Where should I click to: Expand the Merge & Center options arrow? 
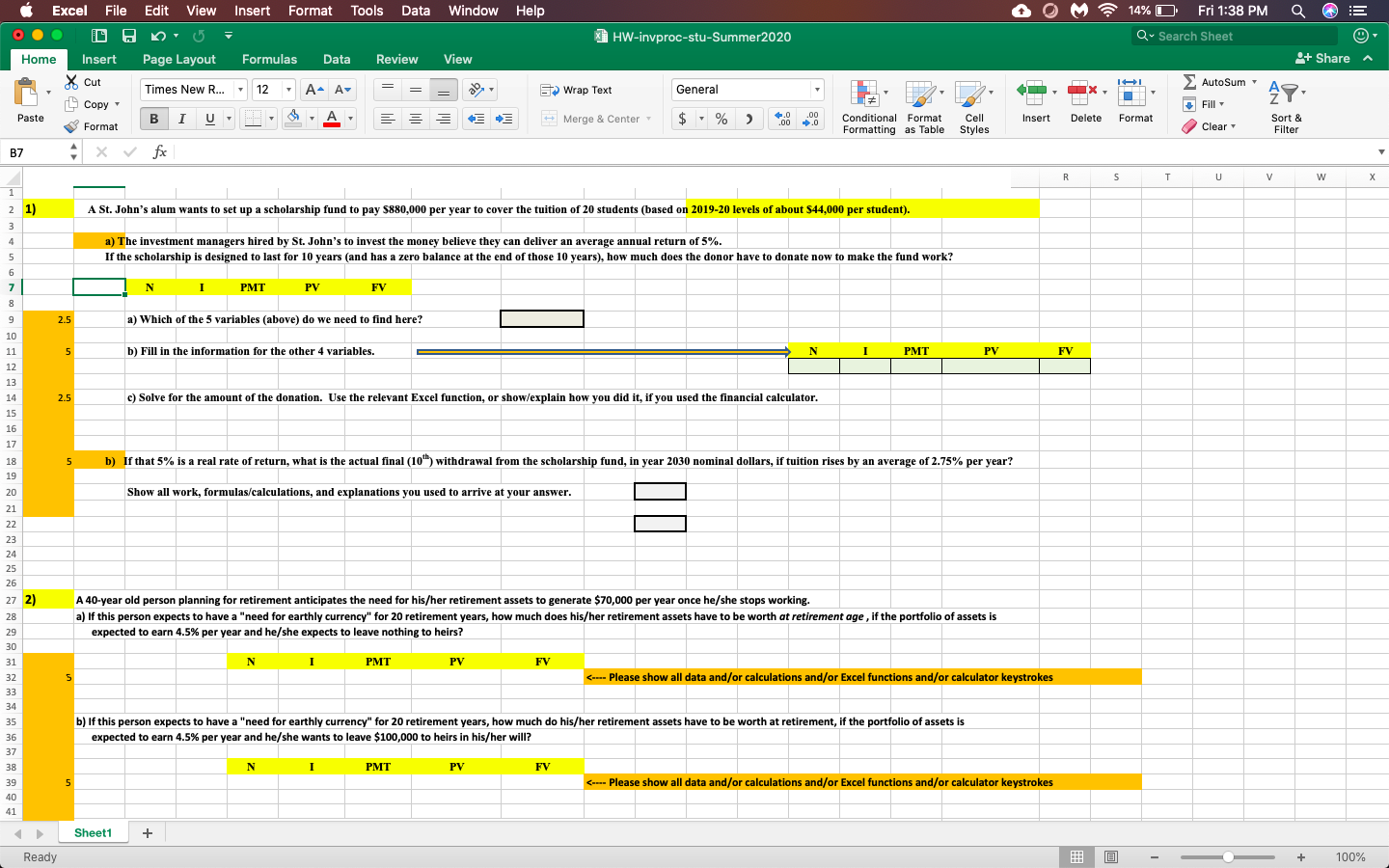(x=649, y=119)
